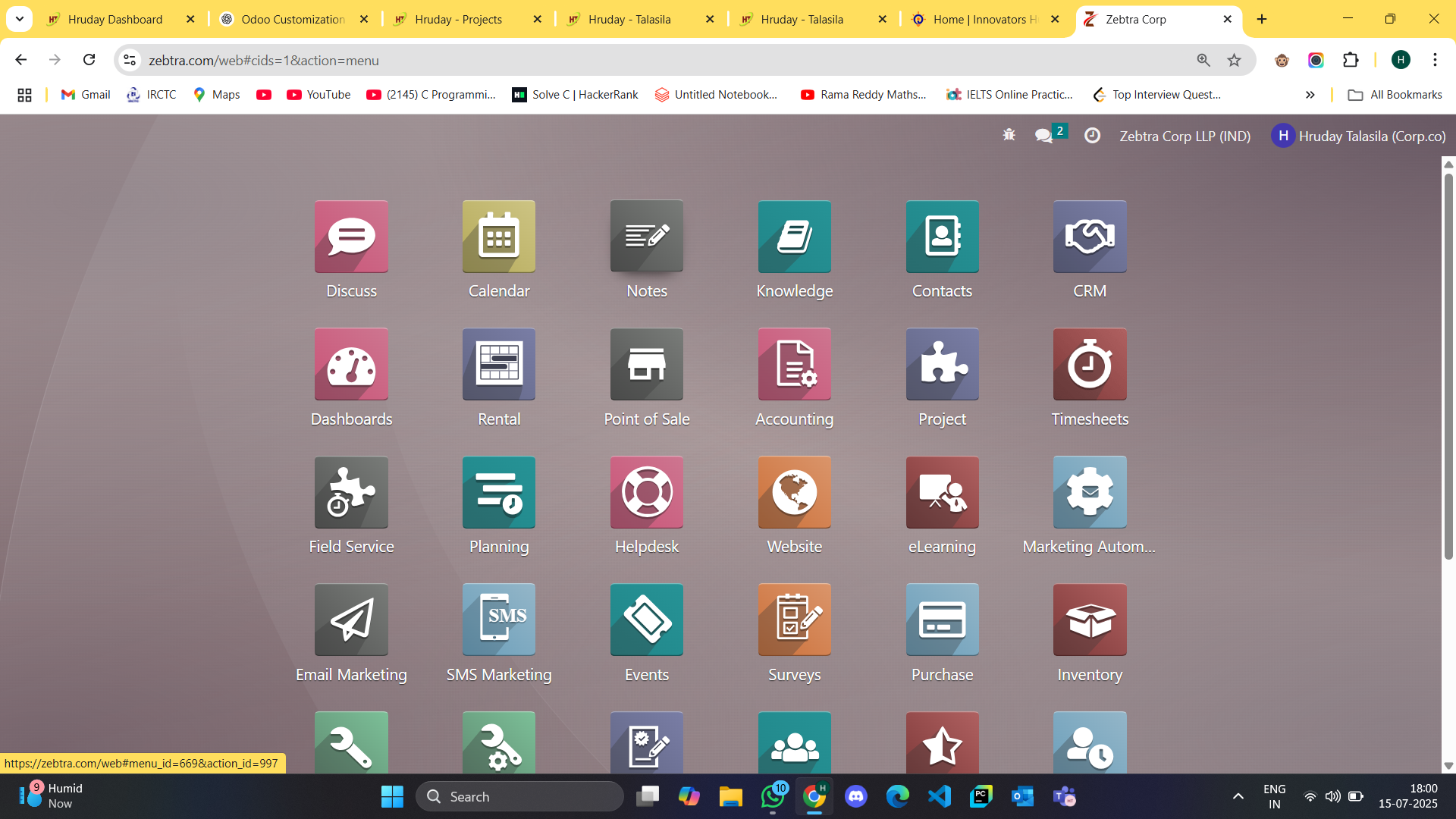Open the SMS Marketing app
This screenshot has height=819, width=1456.
(498, 620)
